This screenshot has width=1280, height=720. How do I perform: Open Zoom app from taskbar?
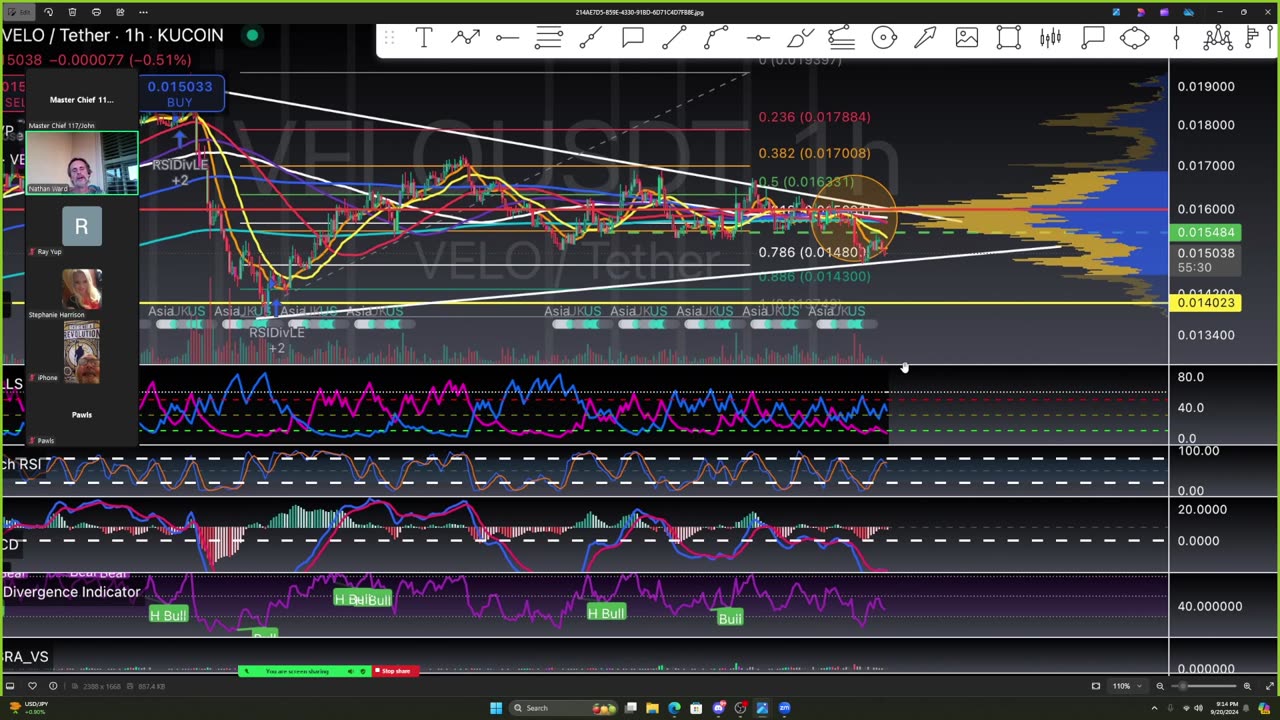pos(784,708)
